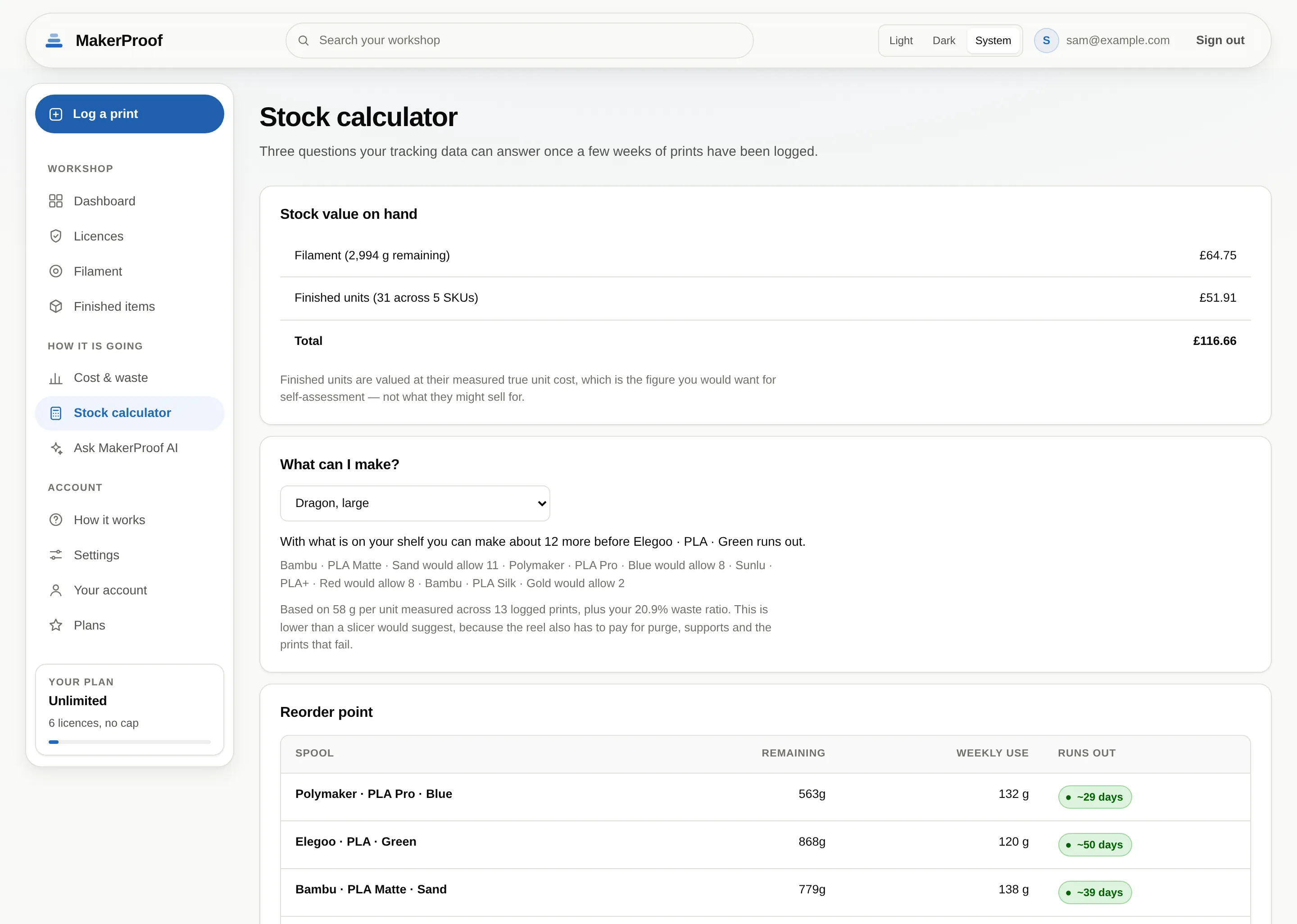Go to the Licences section
The image size is (1297, 924).
(x=130, y=236)
